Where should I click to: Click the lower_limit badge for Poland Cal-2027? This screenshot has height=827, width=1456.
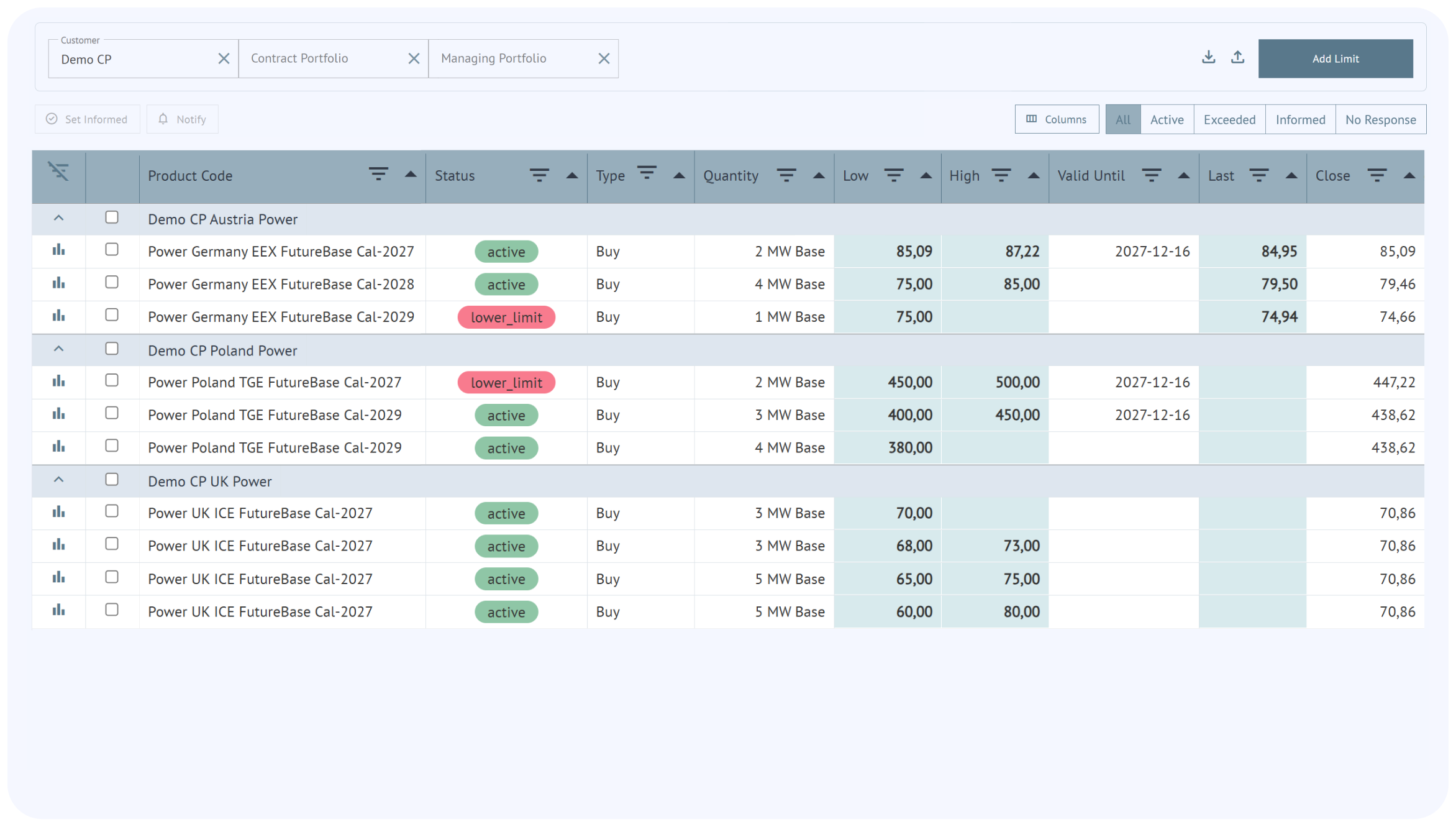coord(506,383)
